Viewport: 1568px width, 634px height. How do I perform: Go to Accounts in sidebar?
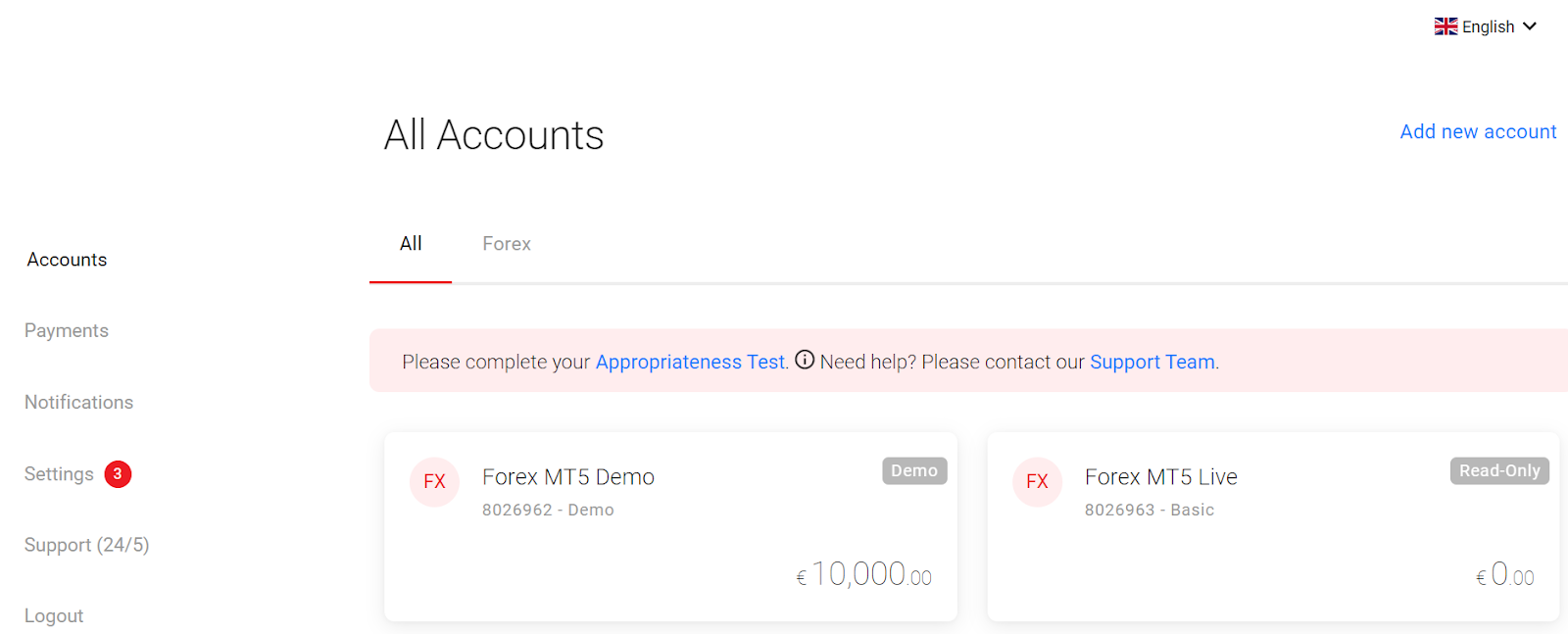pyautogui.click(x=67, y=260)
